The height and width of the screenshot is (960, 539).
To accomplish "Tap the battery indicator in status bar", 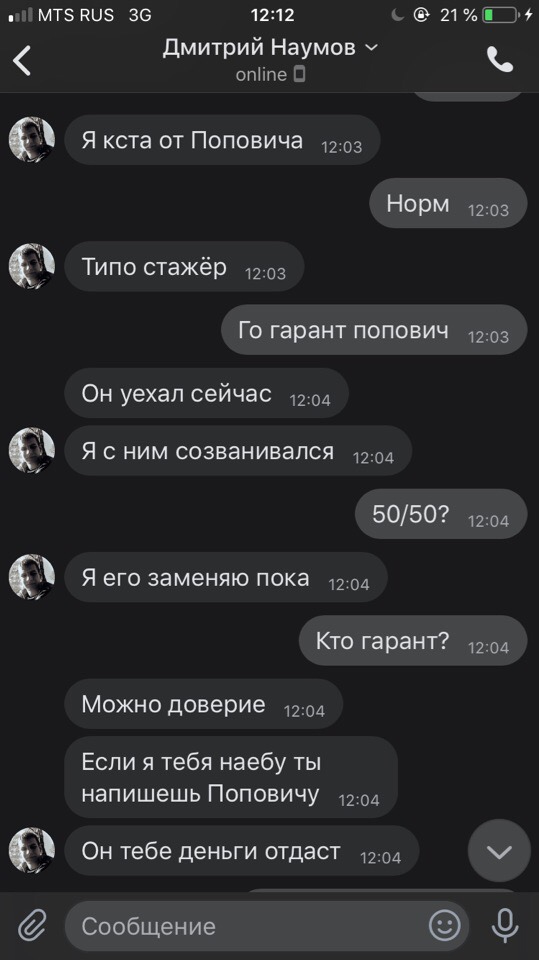I will [x=501, y=15].
